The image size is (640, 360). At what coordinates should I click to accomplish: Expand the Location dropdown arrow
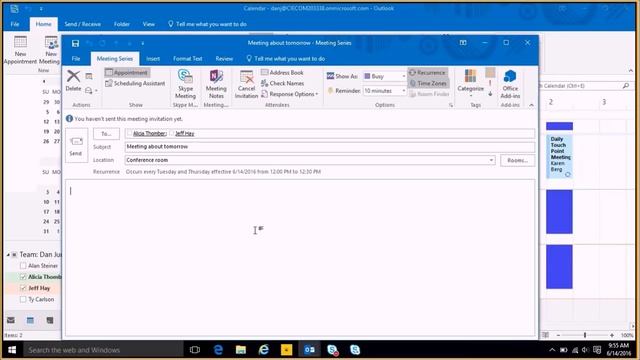tap(491, 160)
